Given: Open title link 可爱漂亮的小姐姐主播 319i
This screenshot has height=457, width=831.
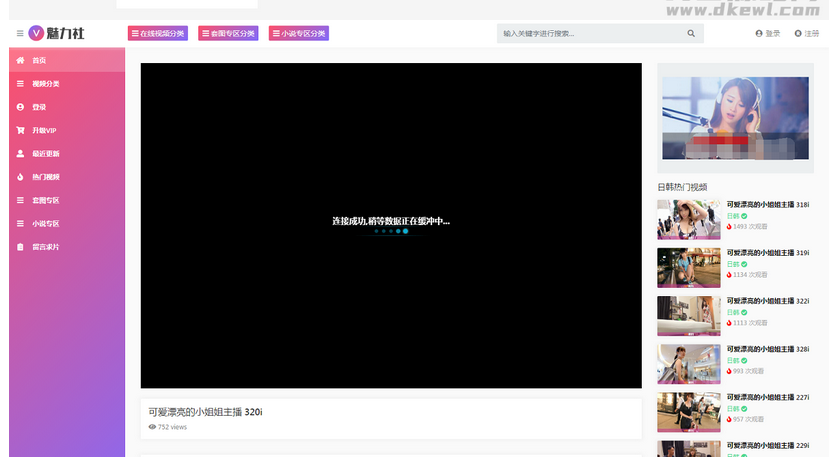Looking at the screenshot, I should coord(768,253).
